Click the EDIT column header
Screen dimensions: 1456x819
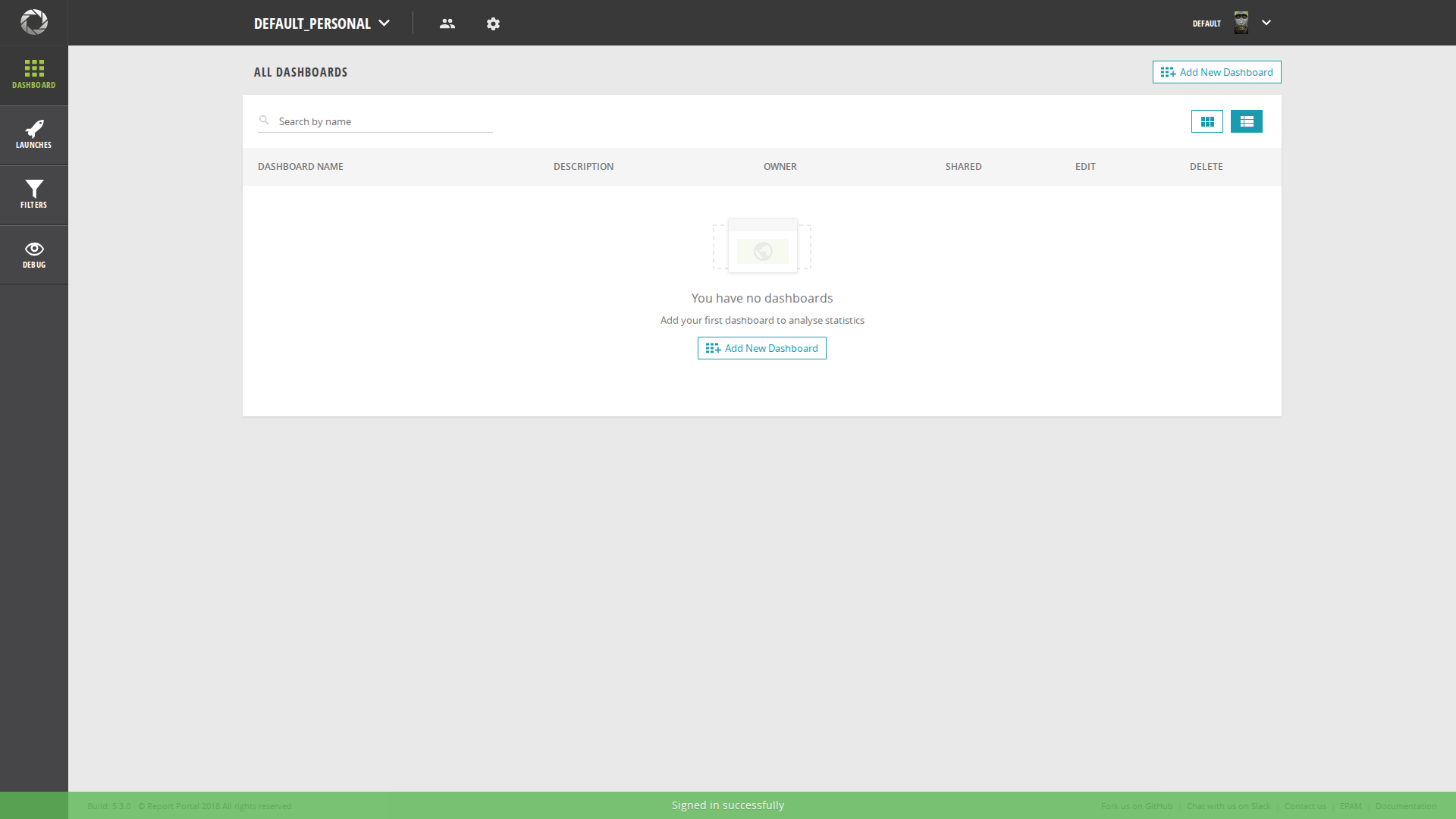[x=1085, y=167]
